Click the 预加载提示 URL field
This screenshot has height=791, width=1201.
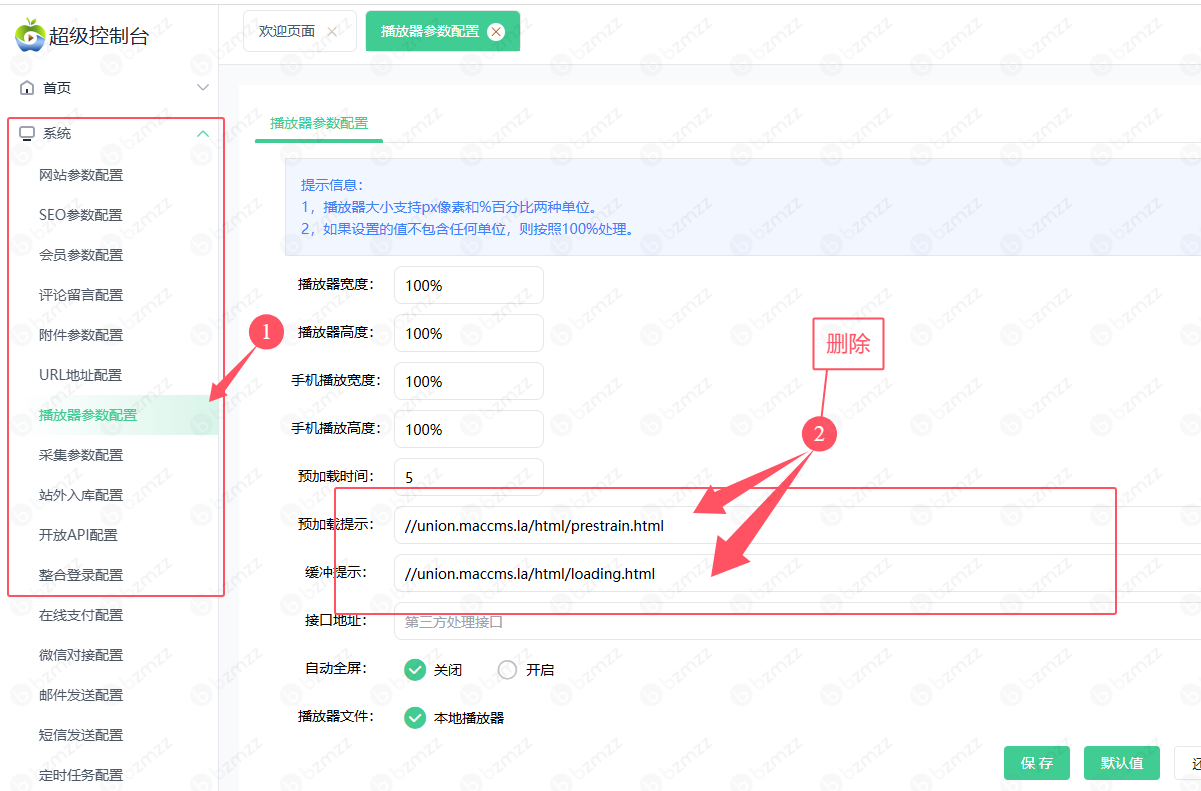point(797,525)
